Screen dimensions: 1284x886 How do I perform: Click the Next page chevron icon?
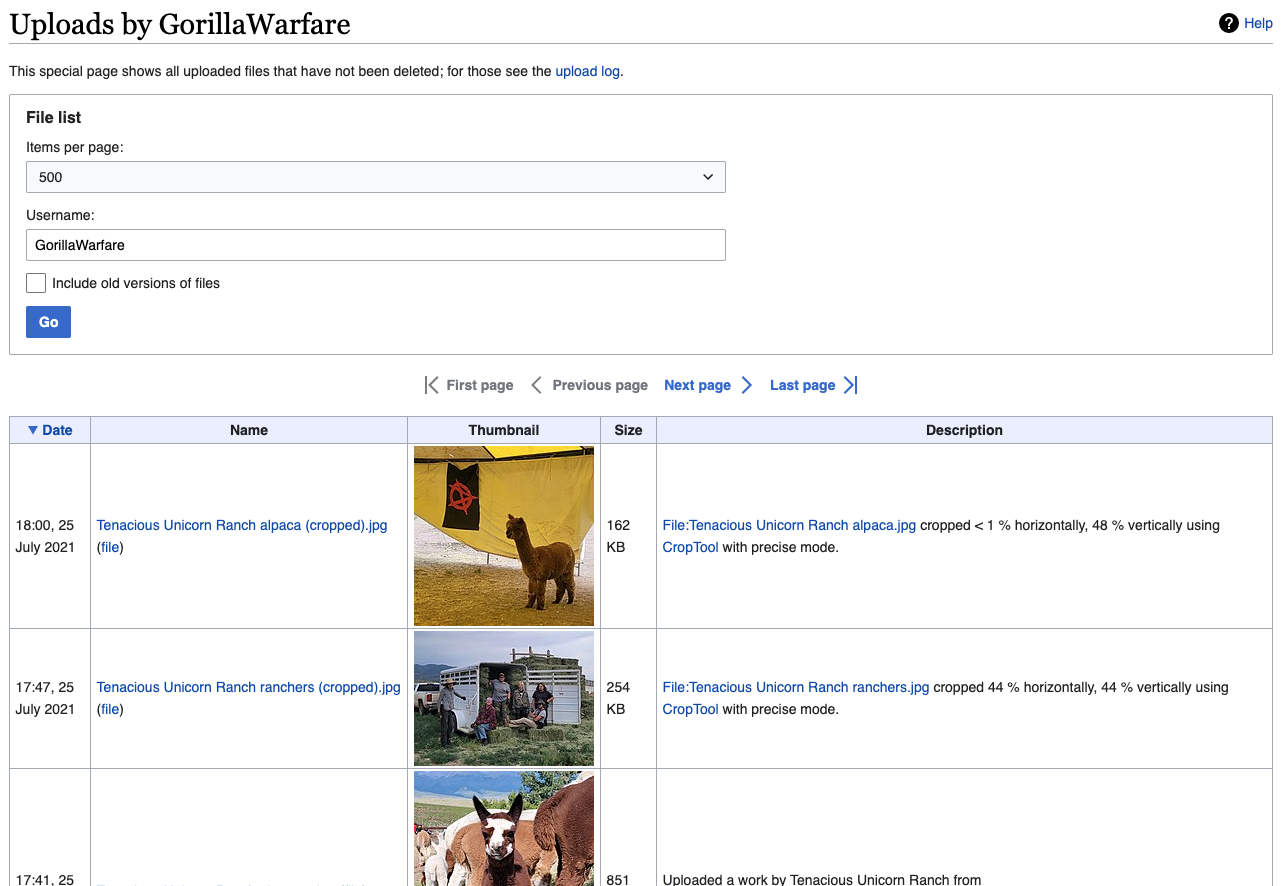(746, 385)
